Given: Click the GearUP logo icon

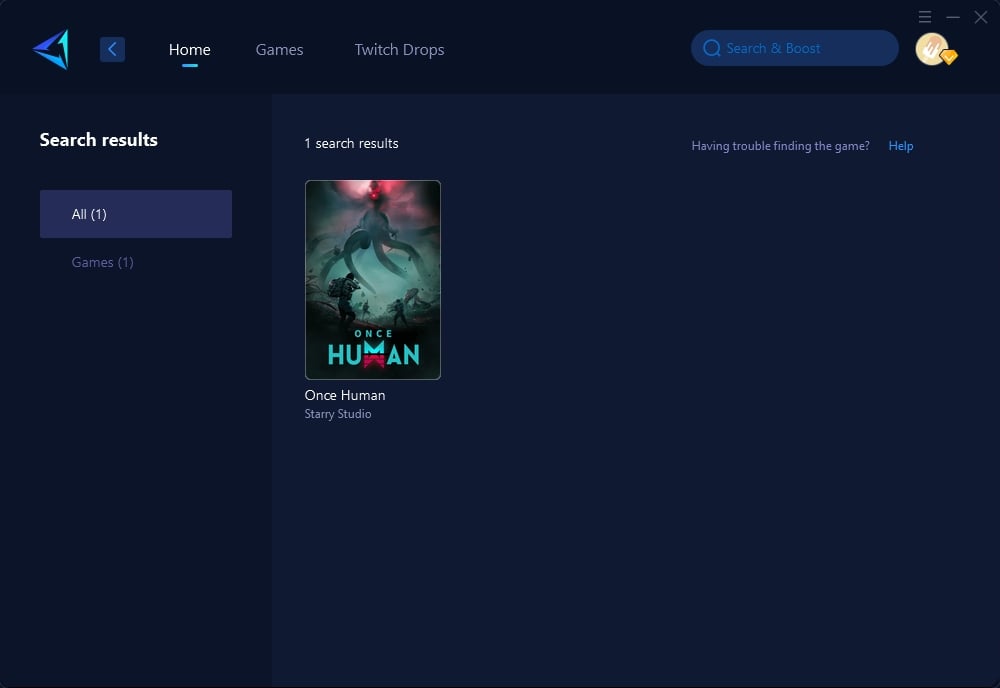Looking at the screenshot, I should (x=51, y=49).
